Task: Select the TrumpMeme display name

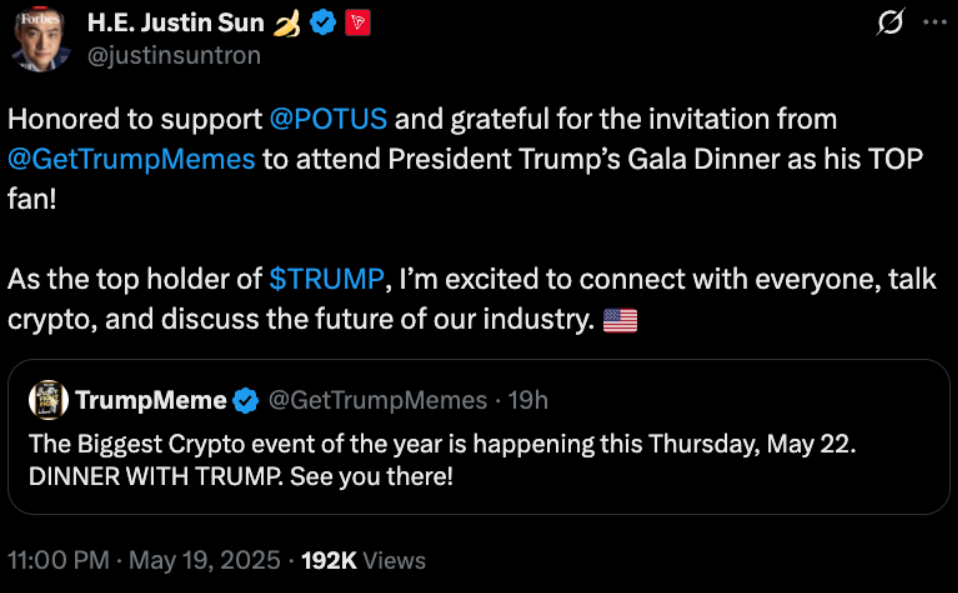Action: tap(150, 399)
